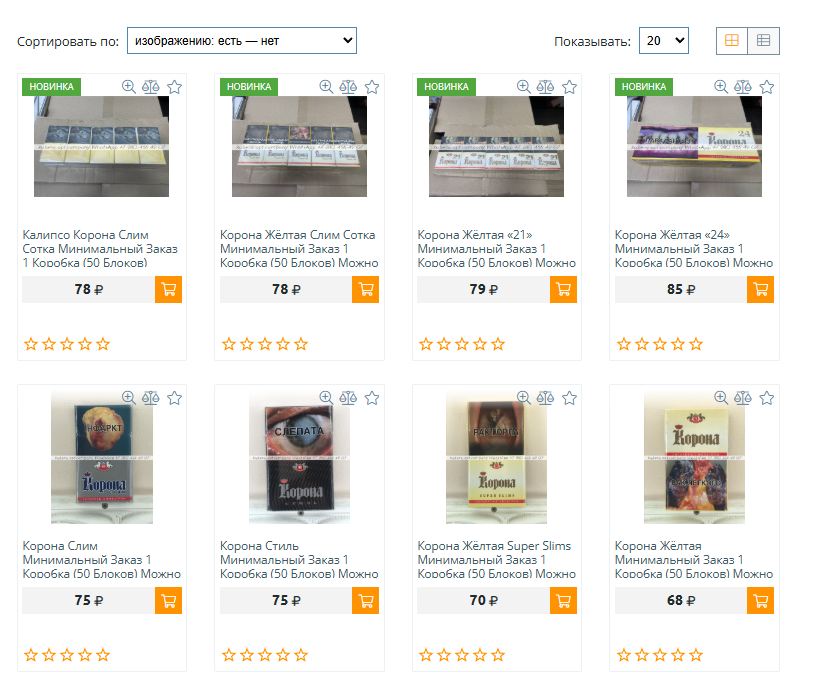Screen dimensions: 822x688
Task: Rate Калипсо Корона Слим five stars
Action: pos(103,345)
